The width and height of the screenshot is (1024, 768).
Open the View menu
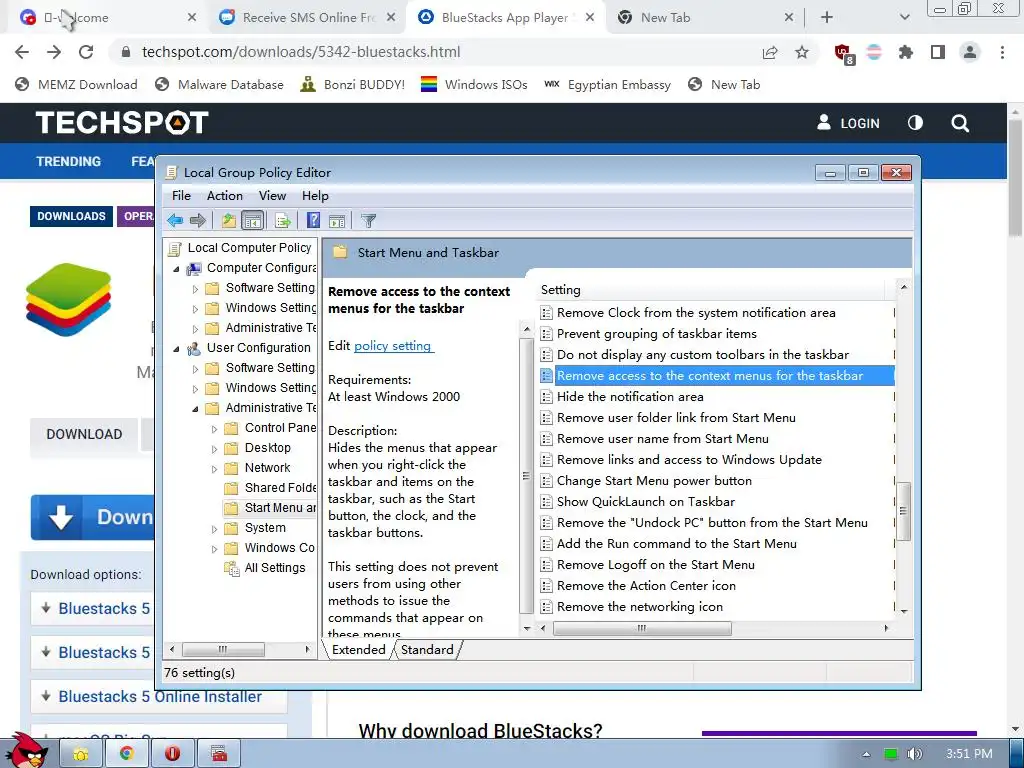pos(272,196)
